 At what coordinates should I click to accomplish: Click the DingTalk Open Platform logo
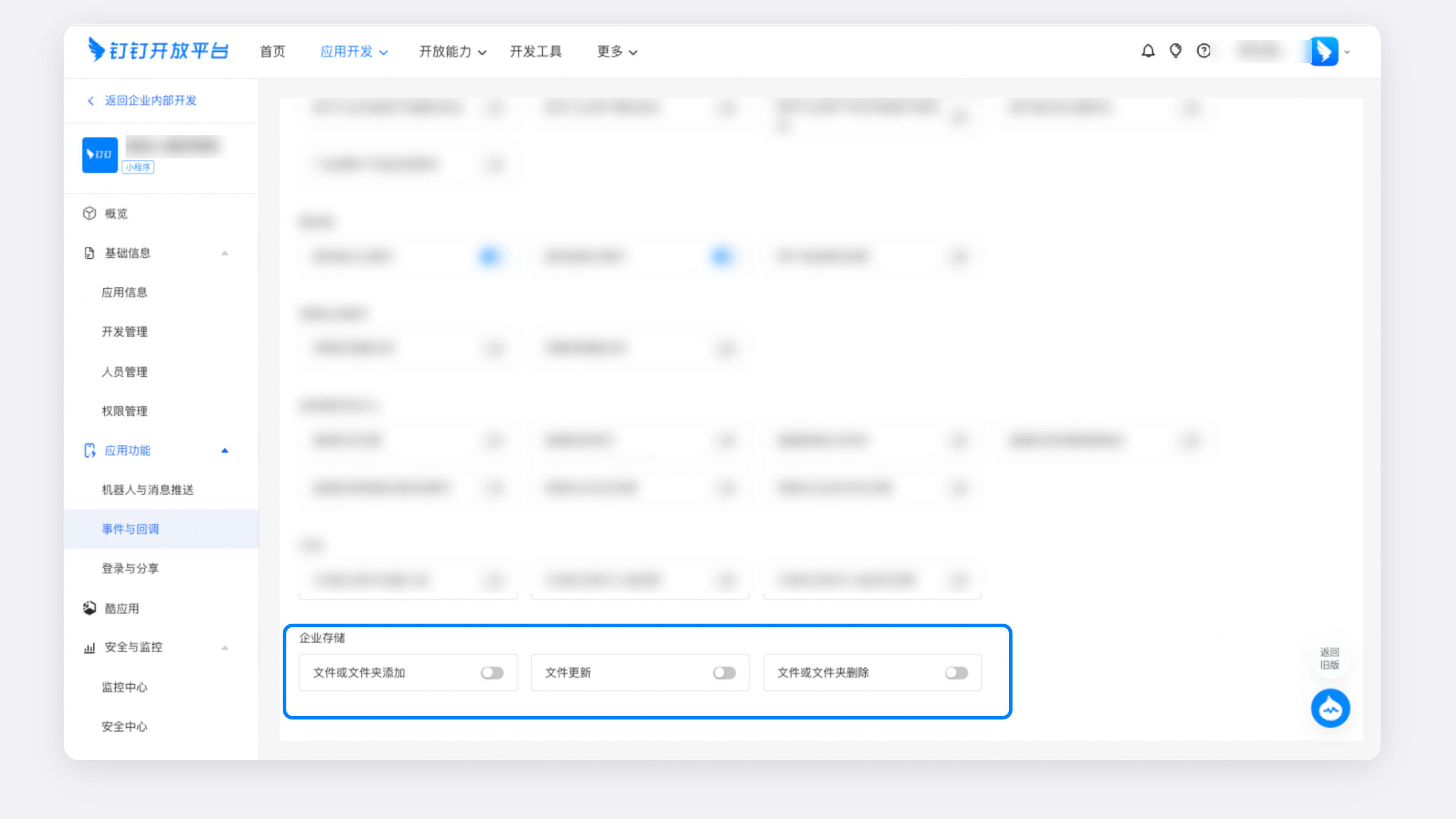tap(158, 50)
